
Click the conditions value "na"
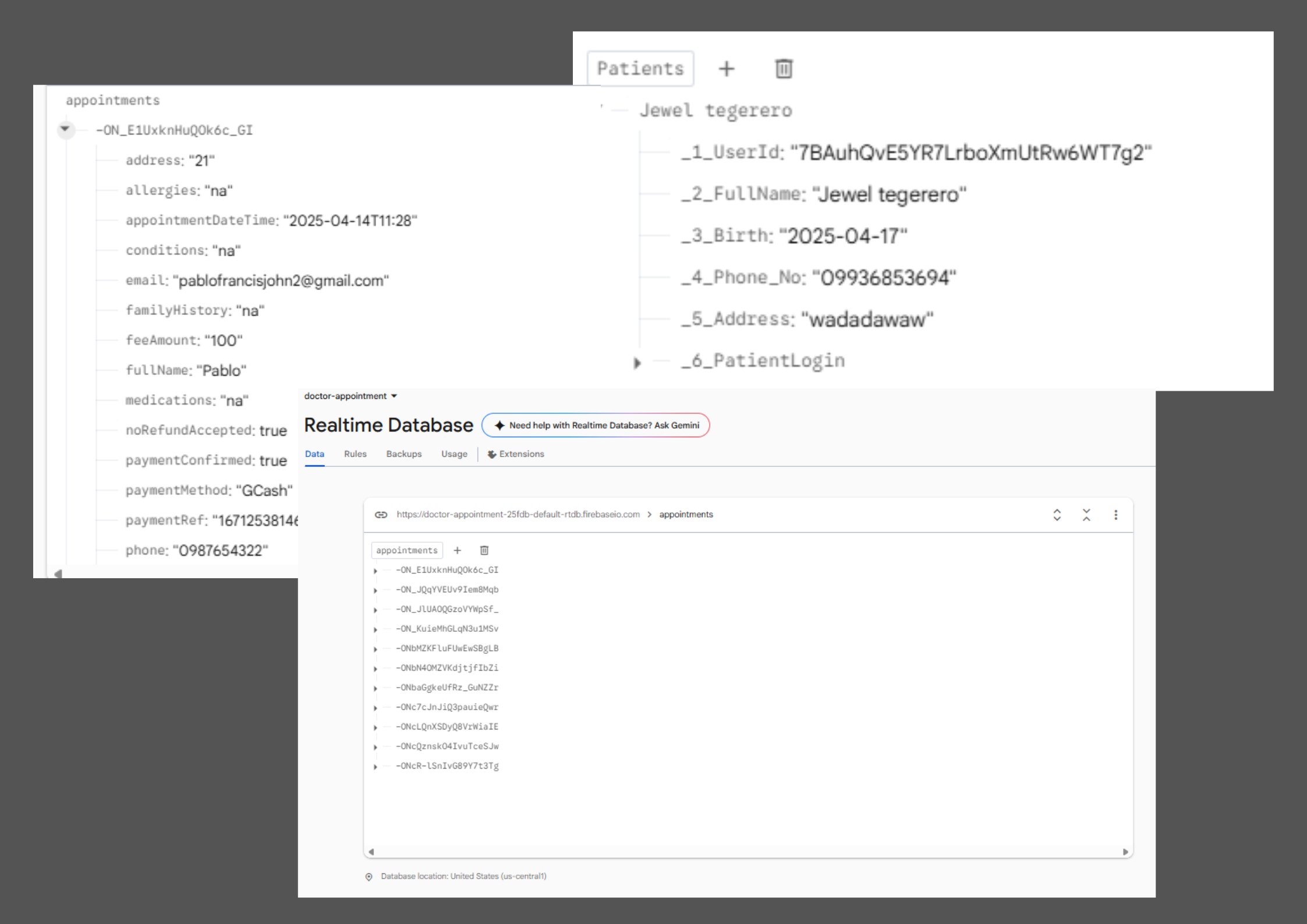226,251
